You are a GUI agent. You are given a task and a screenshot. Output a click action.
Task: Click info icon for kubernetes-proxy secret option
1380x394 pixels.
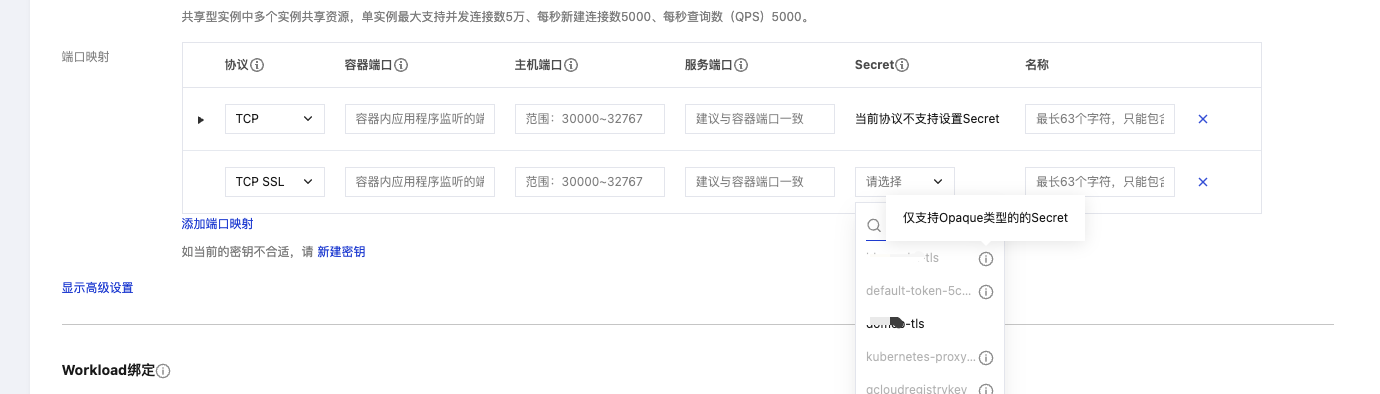pyautogui.click(x=985, y=357)
